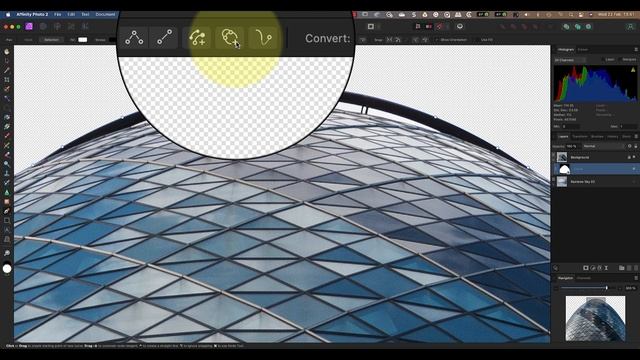Select the Erase Brush tool
The image size is (640, 360).
coord(7,155)
